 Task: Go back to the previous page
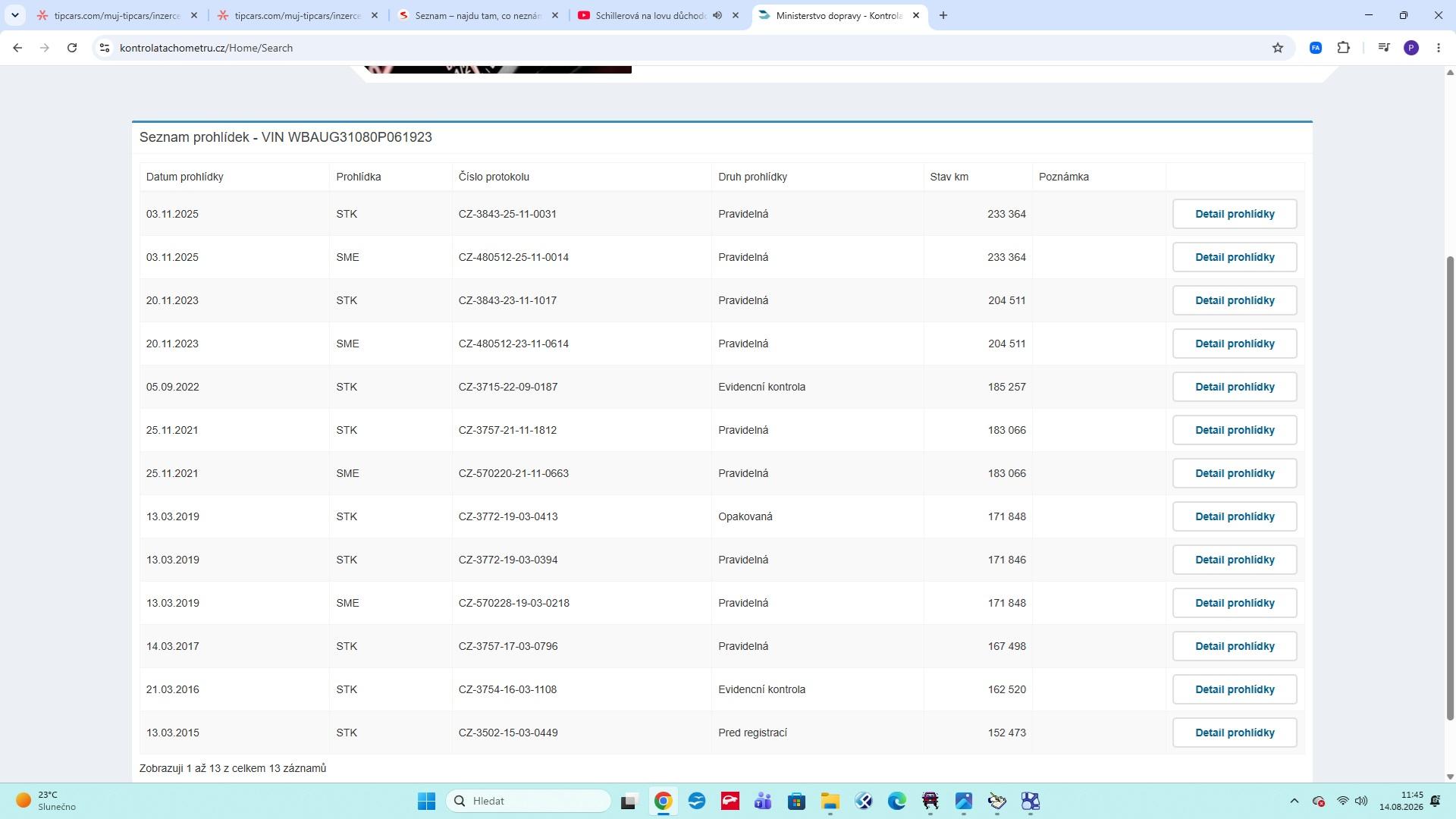(x=17, y=48)
